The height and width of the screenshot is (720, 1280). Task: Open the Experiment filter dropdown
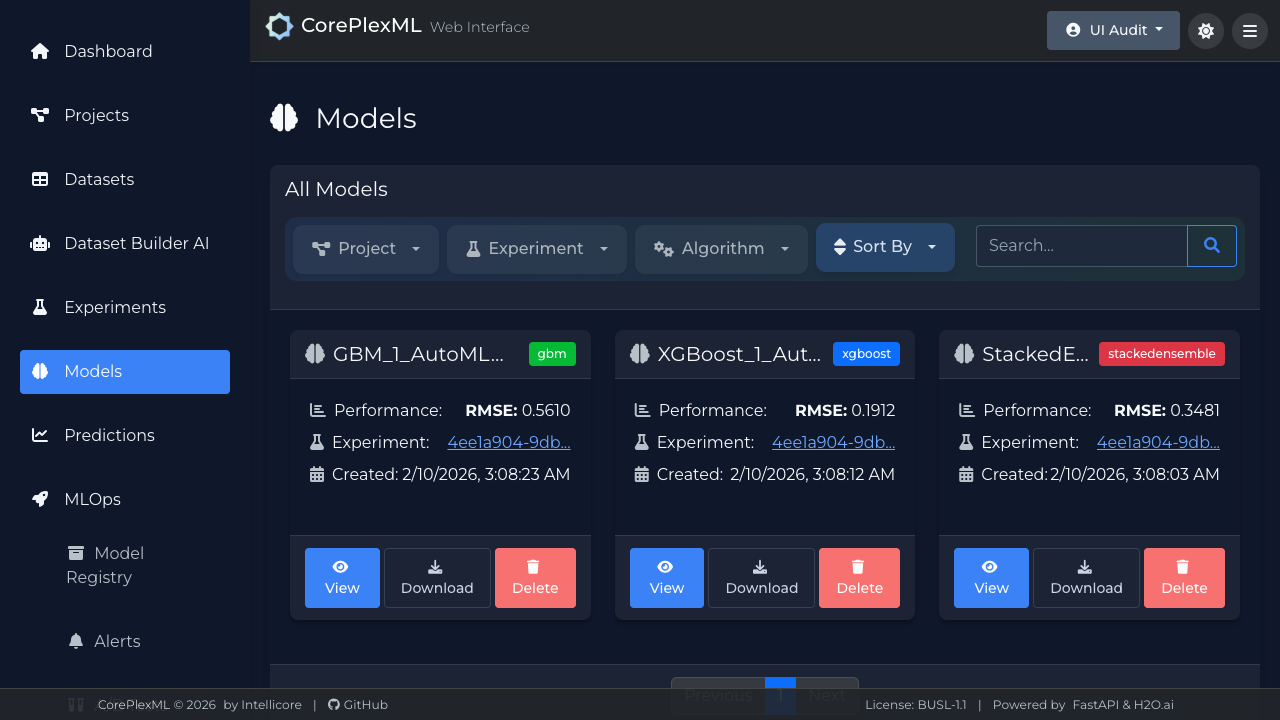coord(537,249)
